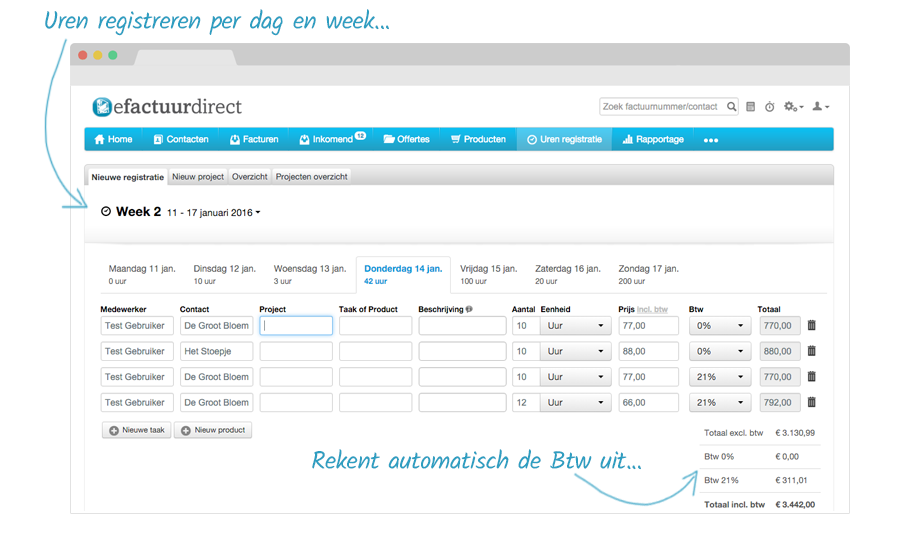Click Taak of Product field, first row

pos(376,326)
